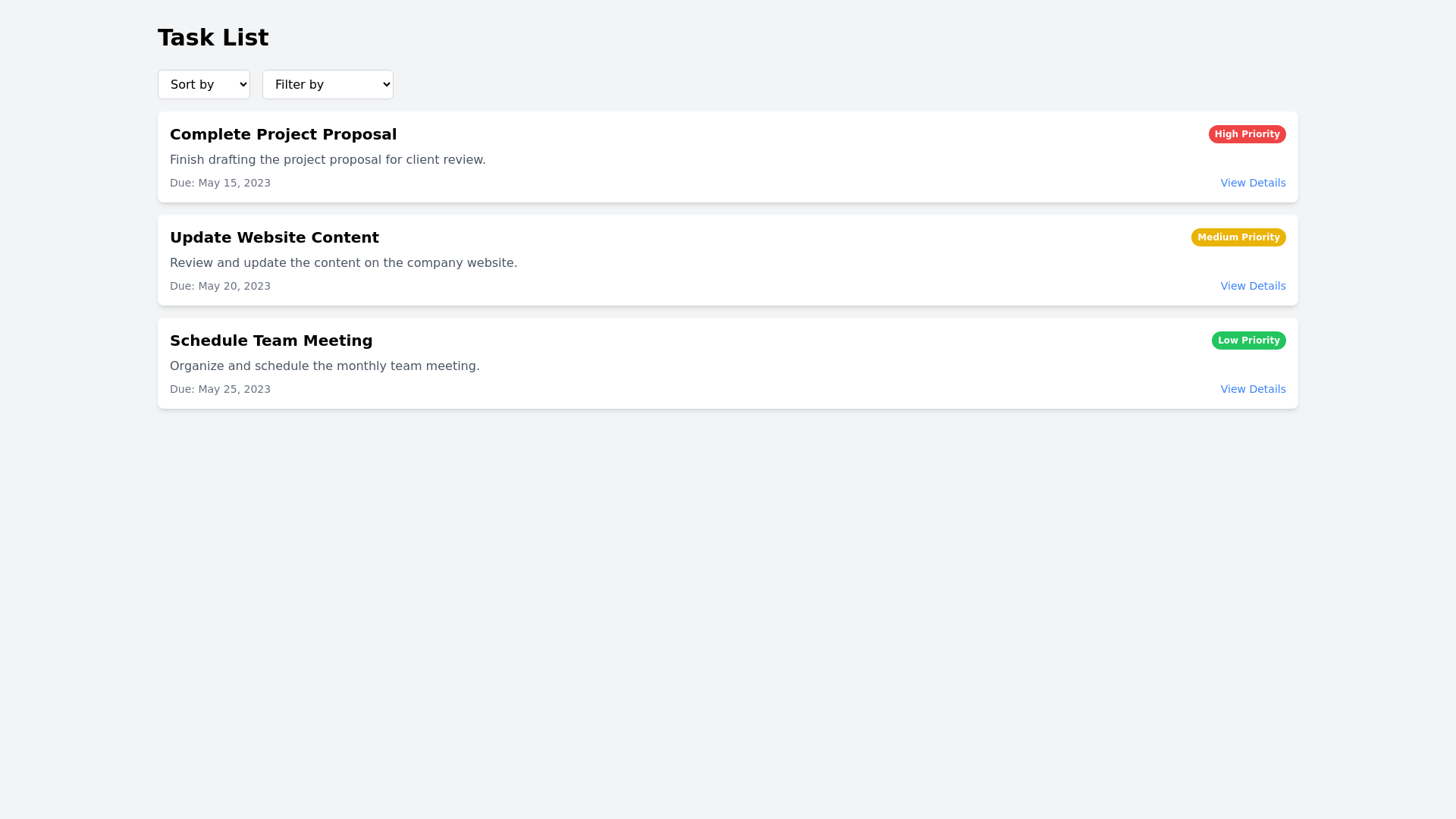View Details for Update Website Content
The width and height of the screenshot is (1456, 819).
(1253, 286)
